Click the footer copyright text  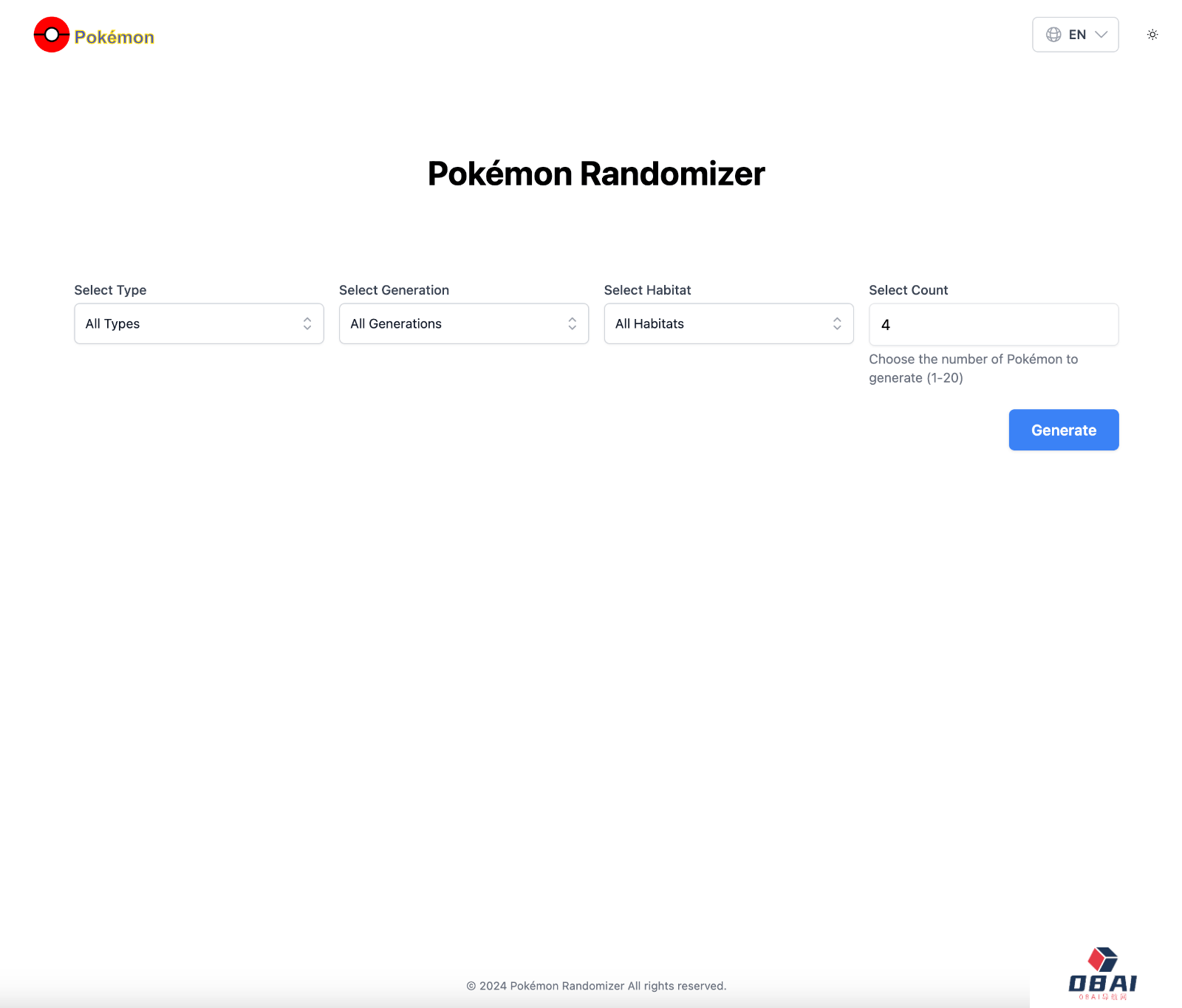coord(596,986)
